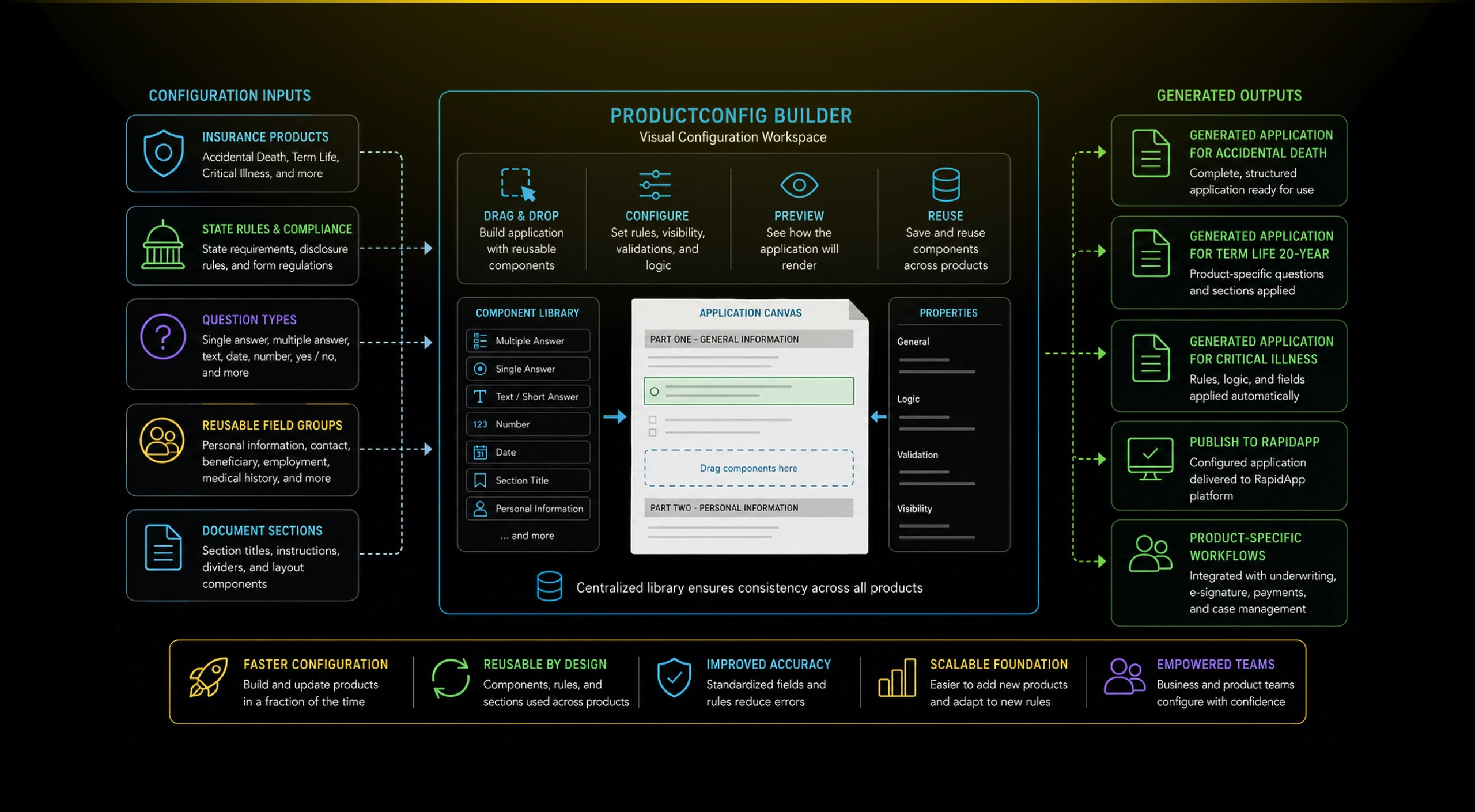Click the Accidental Death application document icon
This screenshot has height=812, width=1475.
coord(1151,153)
